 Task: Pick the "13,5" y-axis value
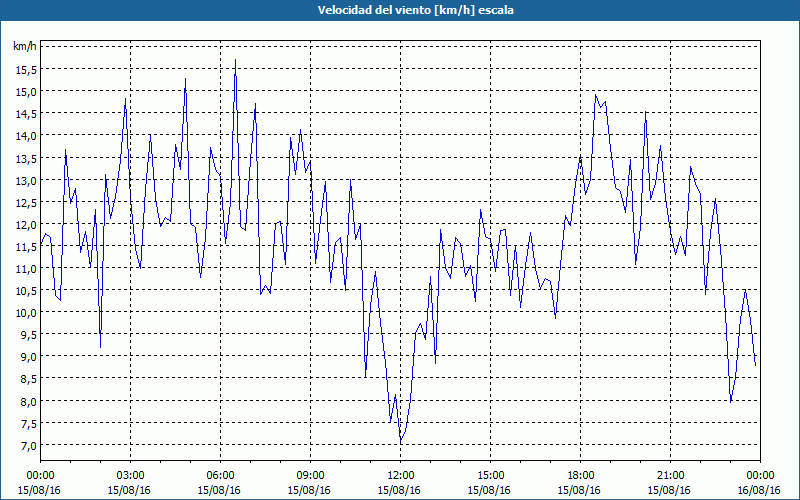point(26,158)
